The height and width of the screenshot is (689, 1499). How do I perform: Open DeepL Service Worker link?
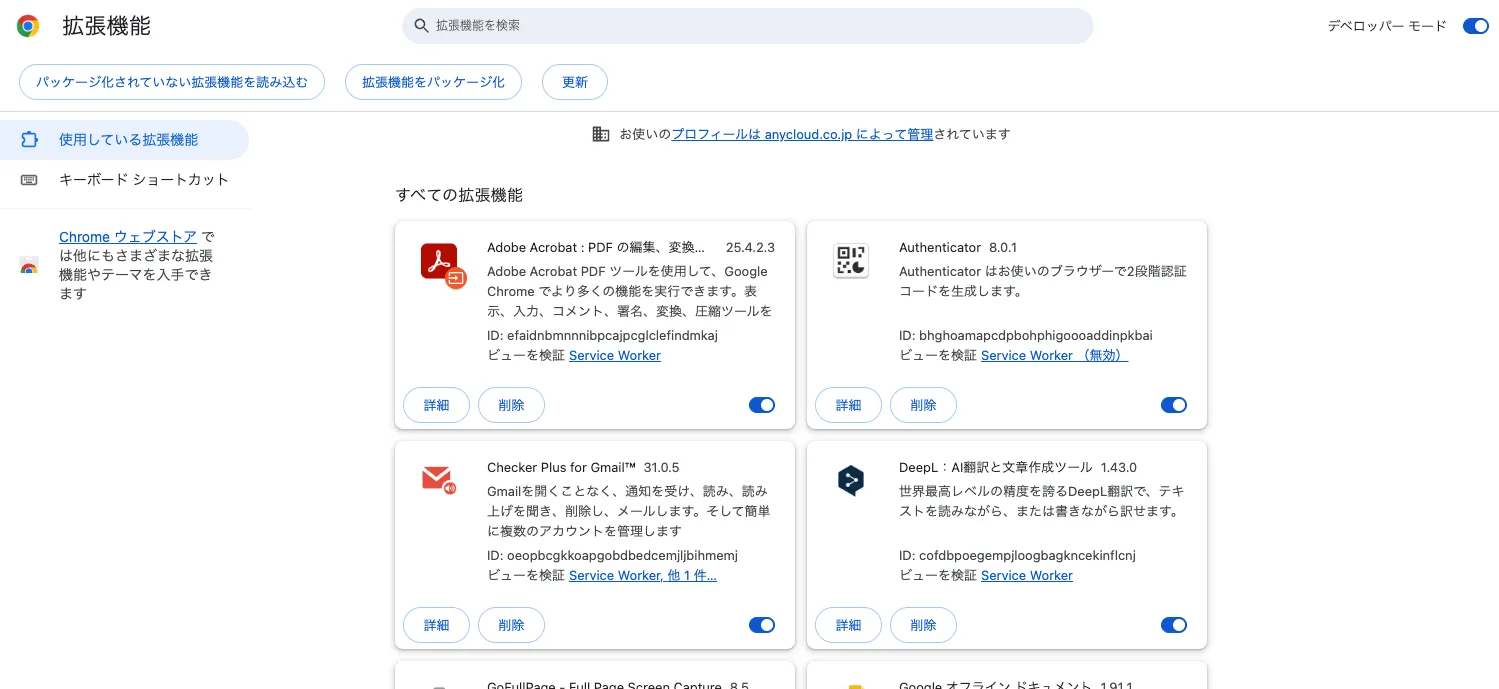[1027, 576]
